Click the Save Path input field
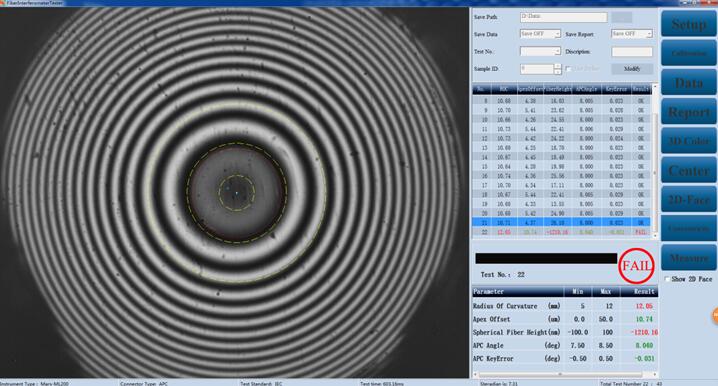718x386 pixels. 564,17
